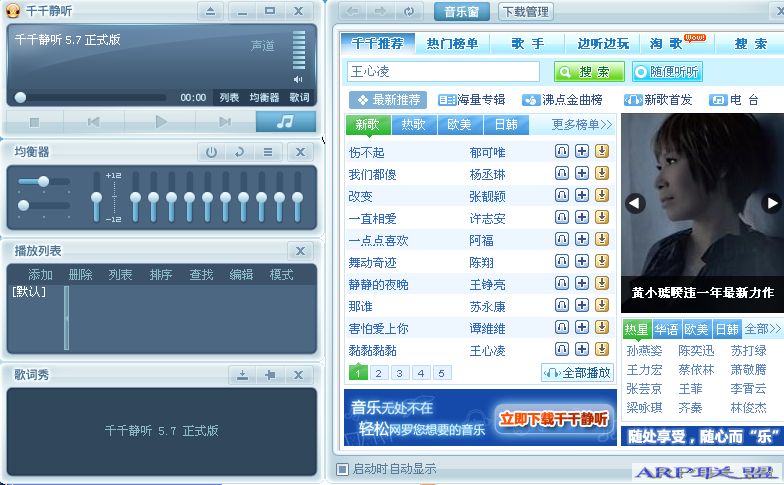The width and height of the screenshot is (784, 485).
Task: Expand 更多榜单 link
Action: (582, 124)
